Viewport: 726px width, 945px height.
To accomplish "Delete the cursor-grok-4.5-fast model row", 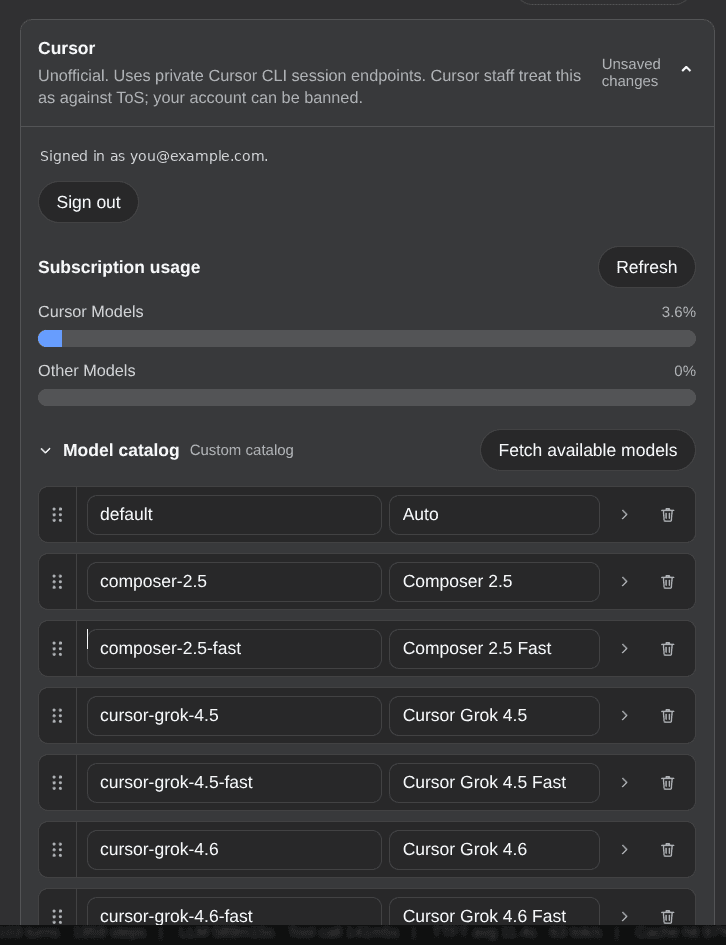I will tap(667, 782).
